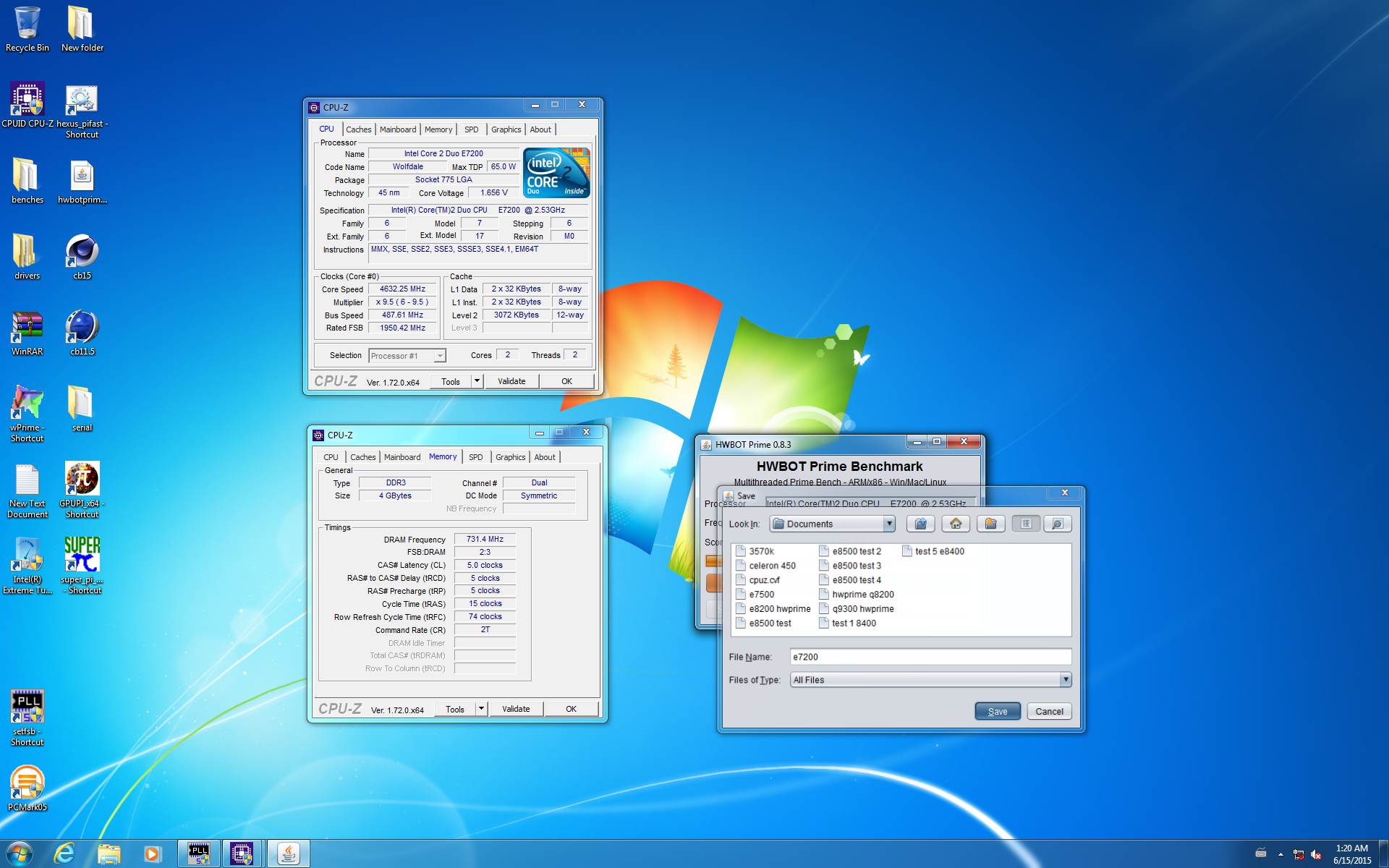Open the cb11.5 Cinebench desktop icon
1389x868 pixels.
(82, 333)
